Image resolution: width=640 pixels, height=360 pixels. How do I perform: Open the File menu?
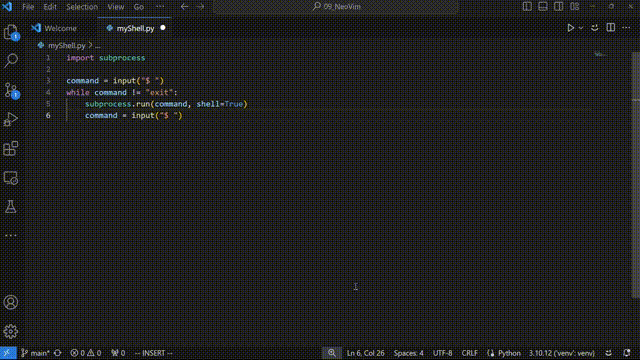[28, 7]
